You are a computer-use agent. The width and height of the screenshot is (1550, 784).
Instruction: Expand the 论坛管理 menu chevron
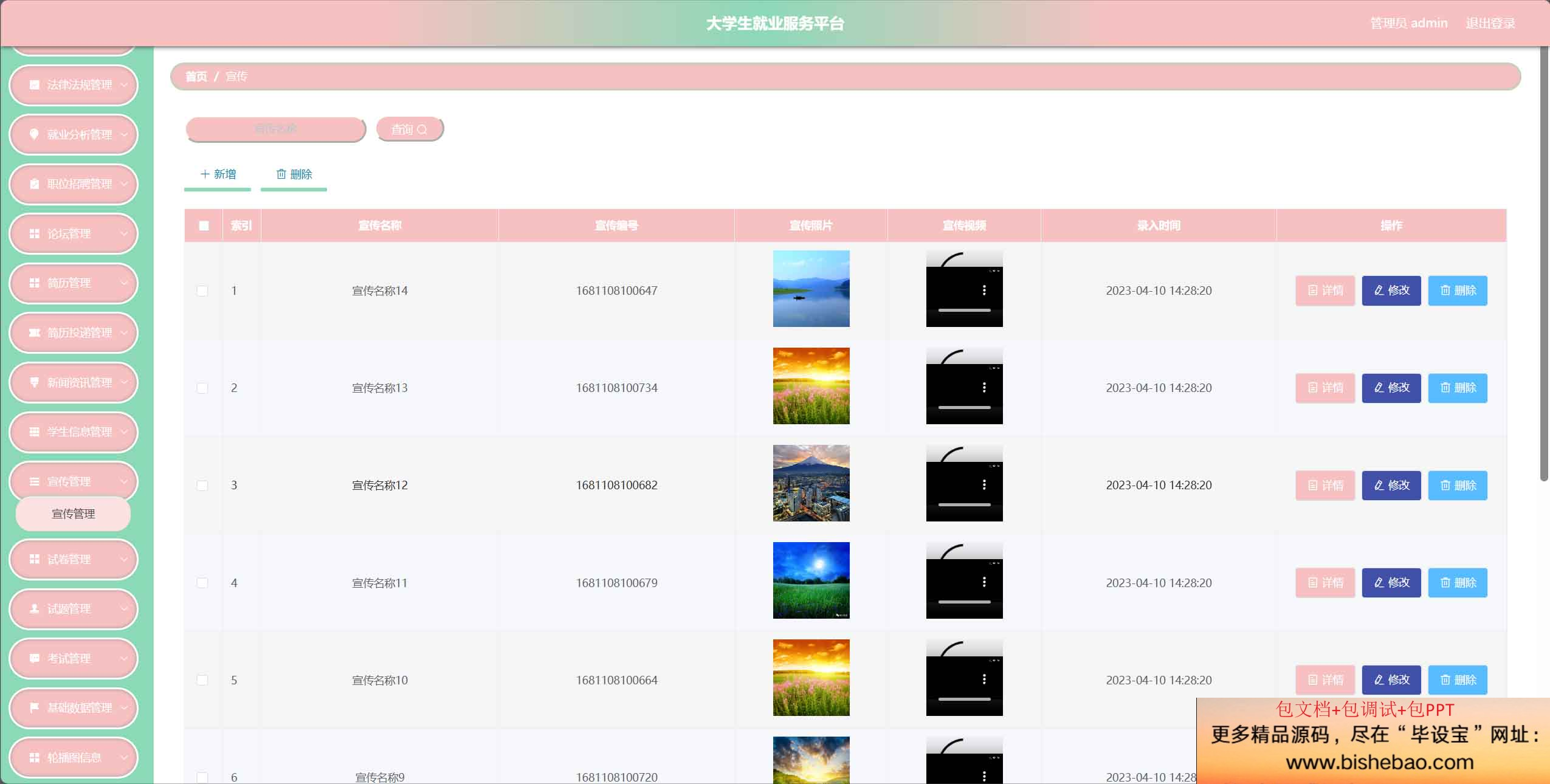point(124,234)
